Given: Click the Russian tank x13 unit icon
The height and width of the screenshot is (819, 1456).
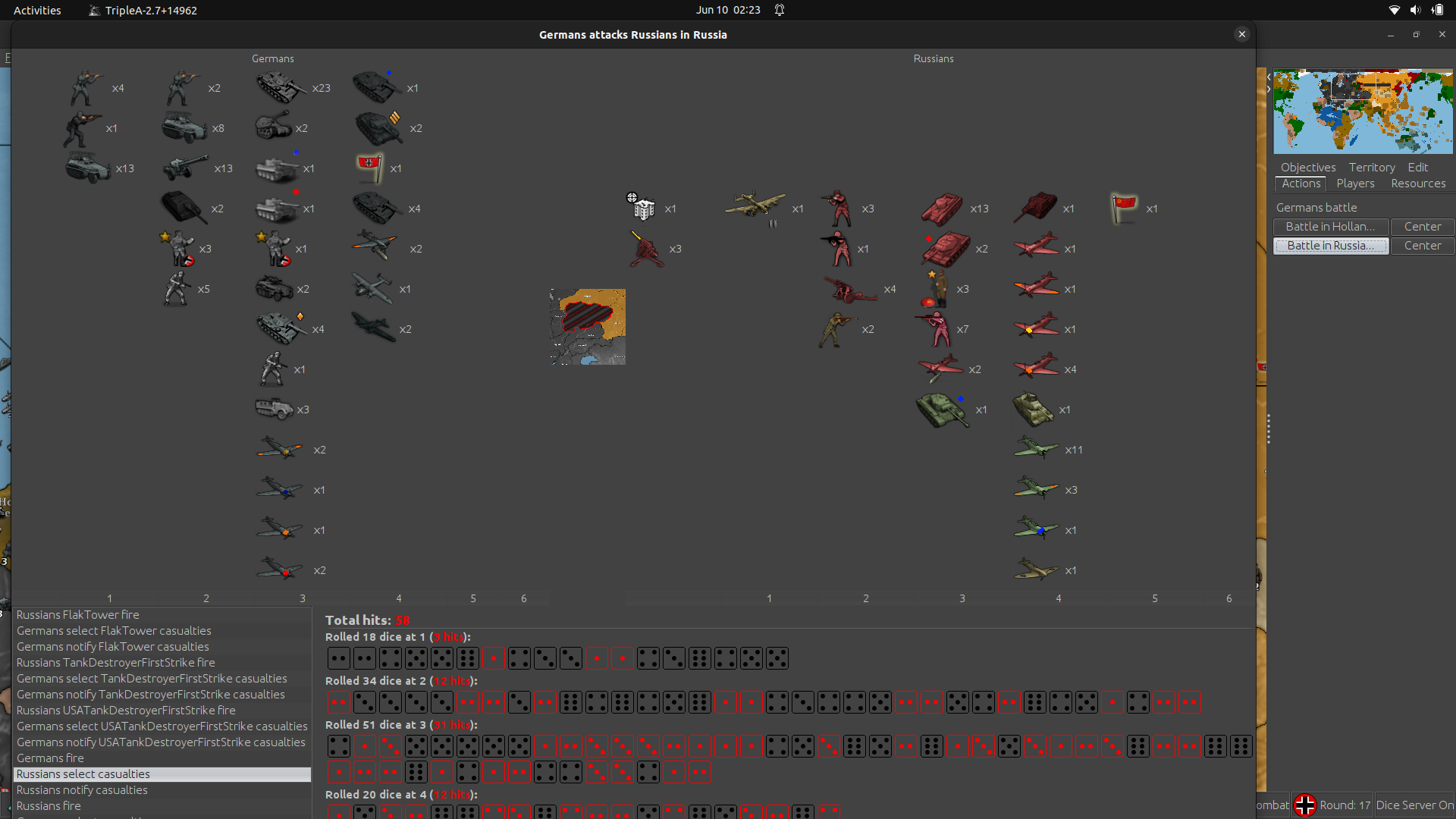Looking at the screenshot, I should click(942, 209).
